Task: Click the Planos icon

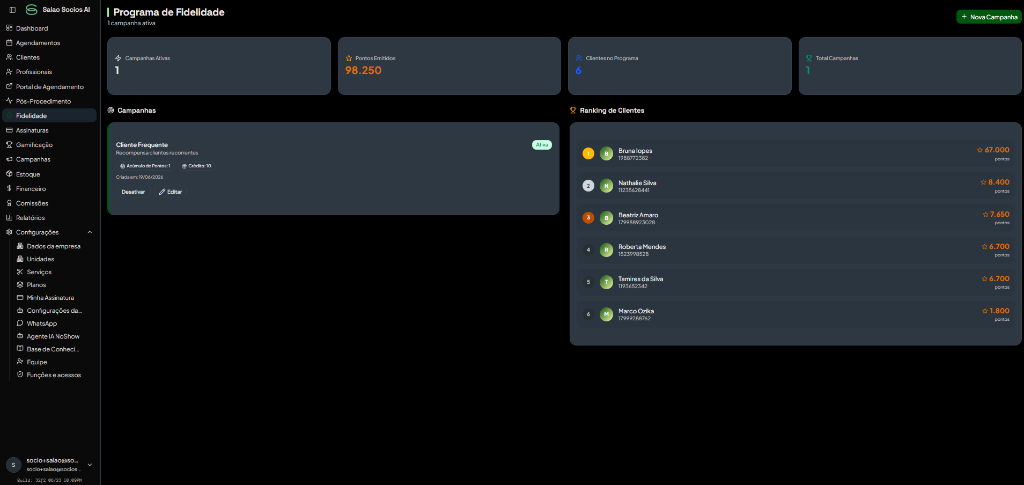Action: [20, 285]
